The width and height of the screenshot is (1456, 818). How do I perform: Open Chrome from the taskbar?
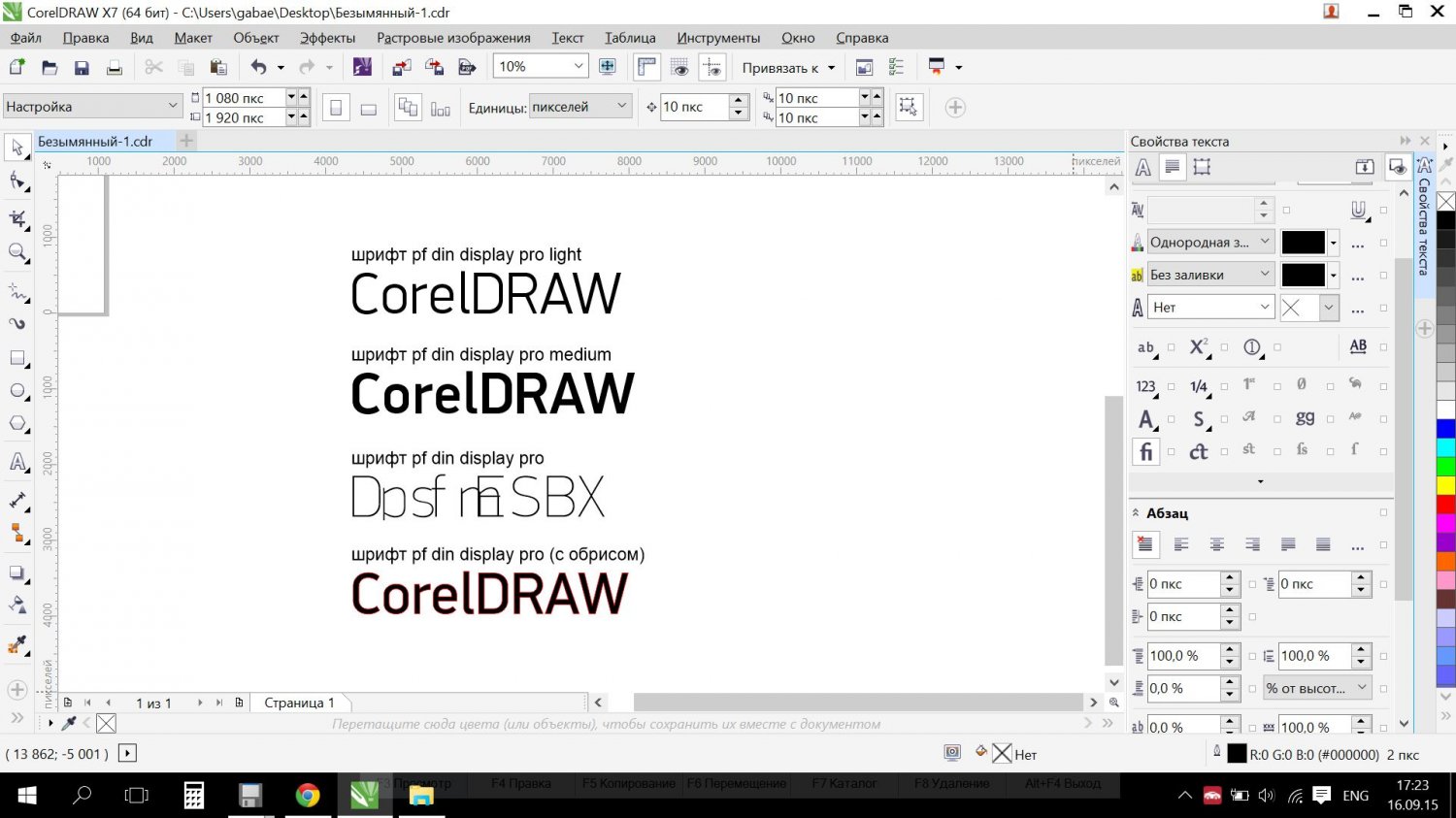coord(308,796)
